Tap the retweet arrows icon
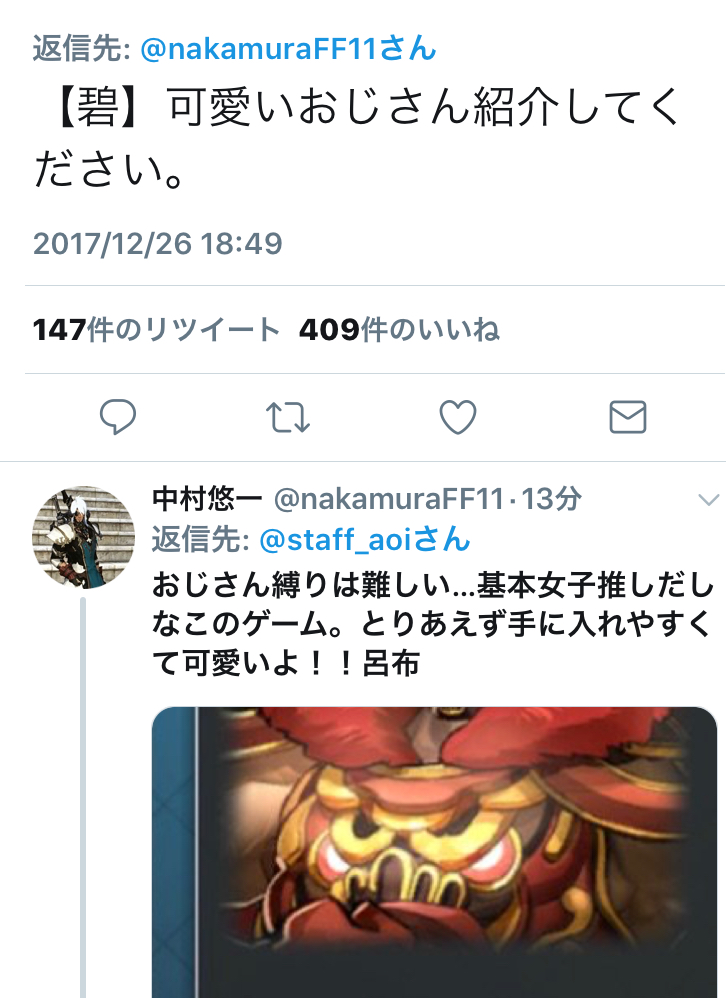Screen dimensions: 726x998 click(x=288, y=418)
